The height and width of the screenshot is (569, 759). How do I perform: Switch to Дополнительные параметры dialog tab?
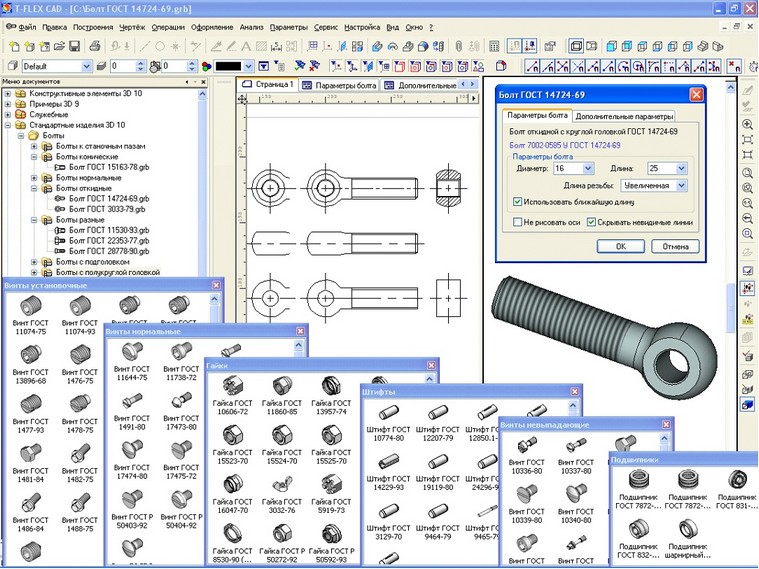624,116
